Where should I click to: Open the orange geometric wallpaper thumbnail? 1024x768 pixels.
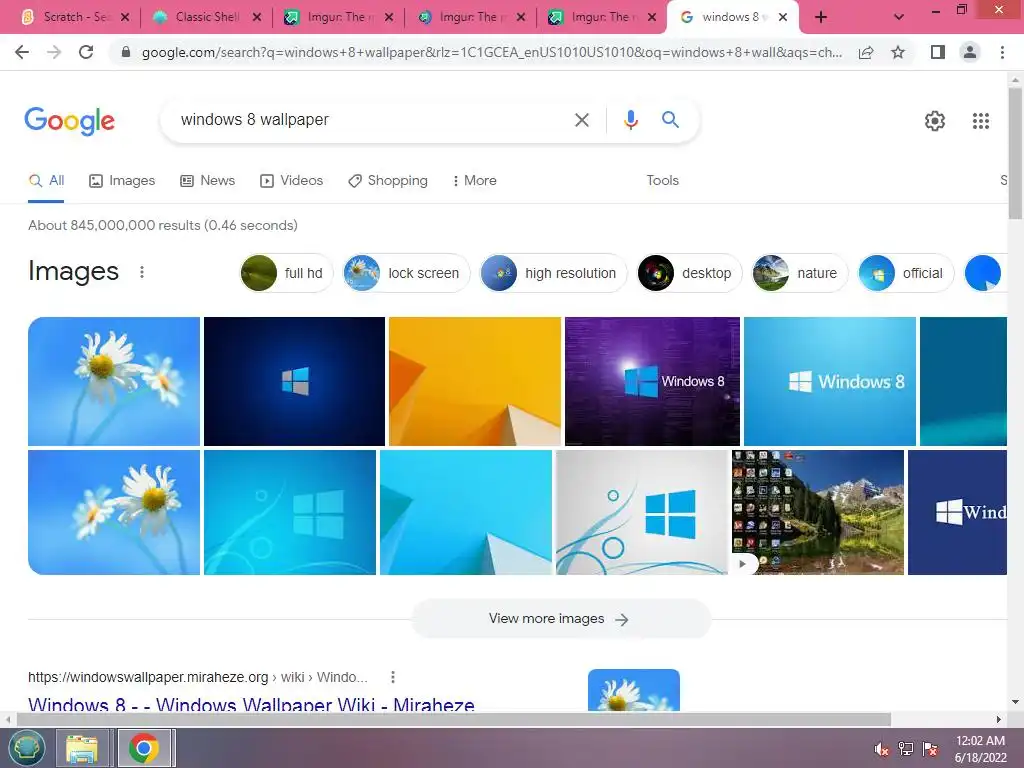coord(475,381)
